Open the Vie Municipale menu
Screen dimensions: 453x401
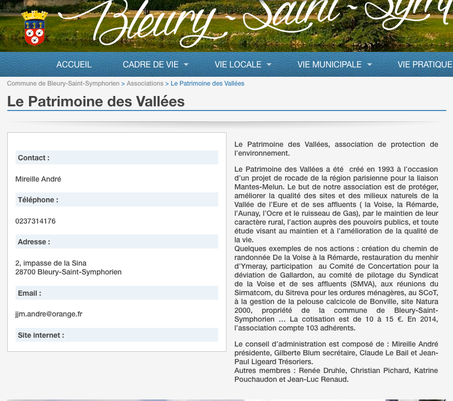329,64
